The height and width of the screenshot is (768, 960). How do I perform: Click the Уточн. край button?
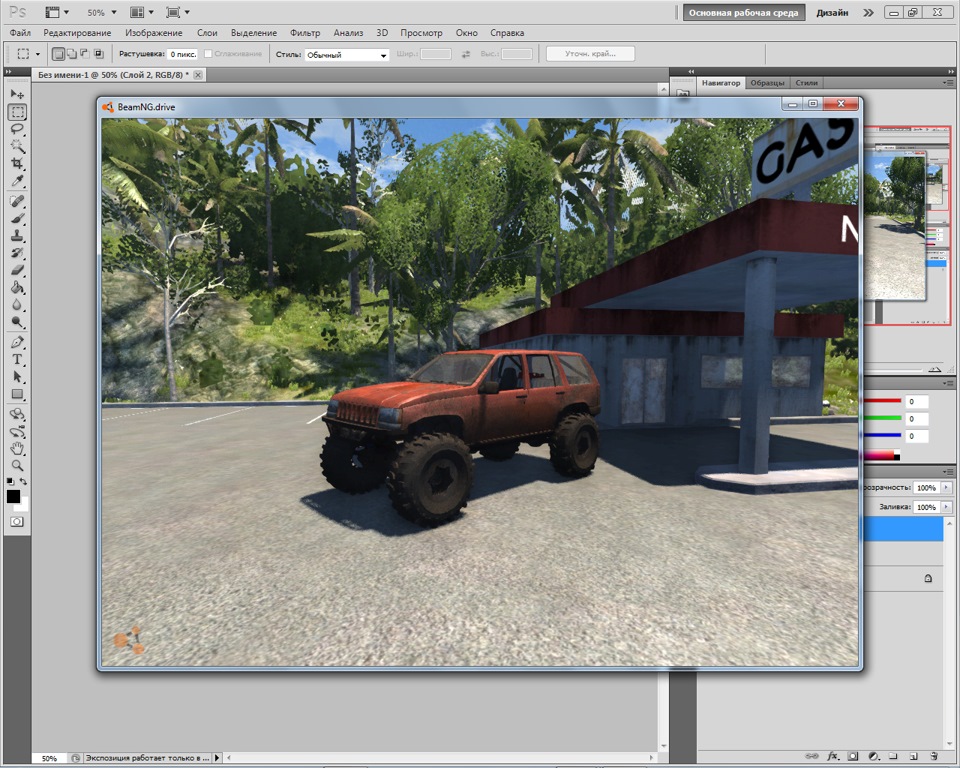coord(590,54)
